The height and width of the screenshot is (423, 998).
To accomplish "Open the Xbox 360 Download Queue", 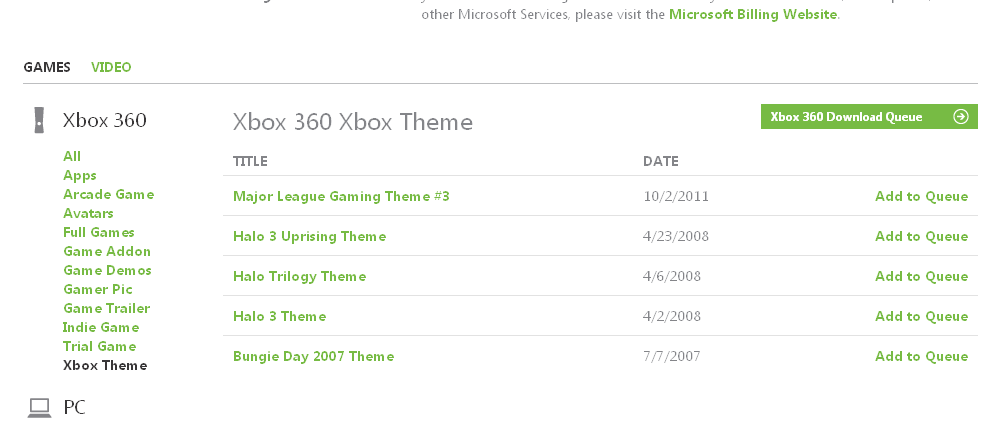I will (x=846, y=117).
